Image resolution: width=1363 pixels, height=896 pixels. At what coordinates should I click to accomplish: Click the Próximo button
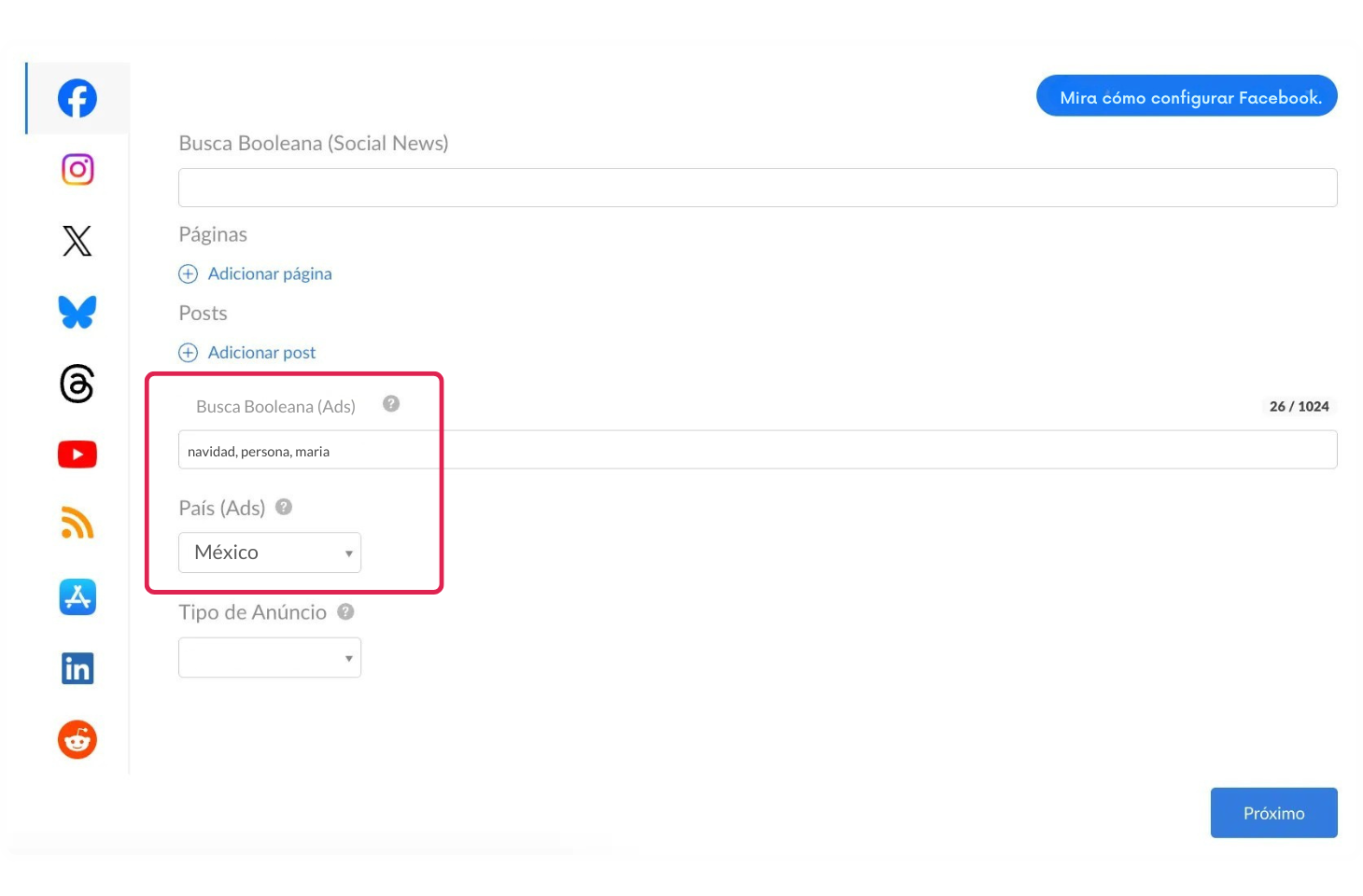(1273, 813)
